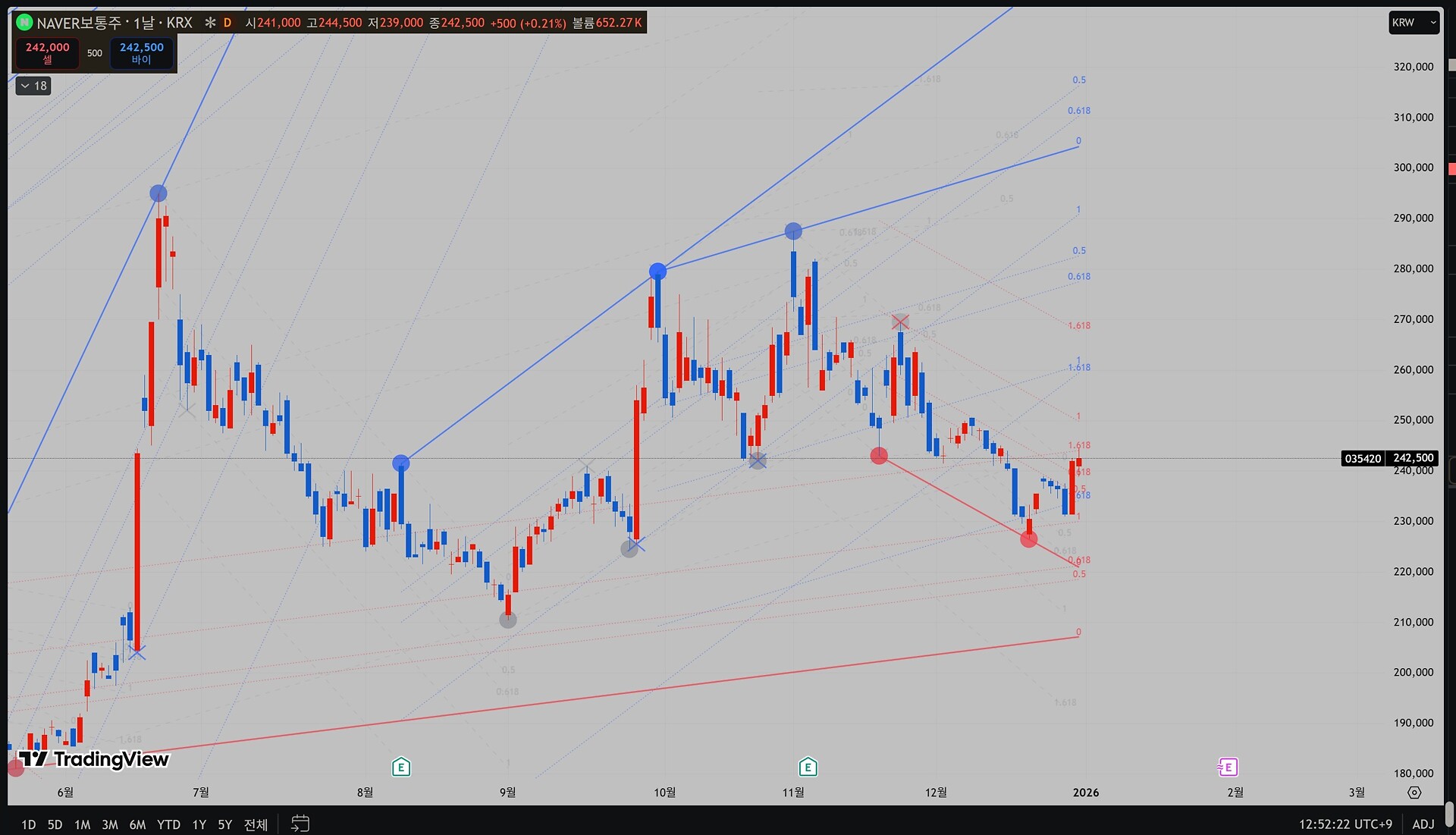Switch to the 6M range
1456x835 pixels.
tap(137, 824)
